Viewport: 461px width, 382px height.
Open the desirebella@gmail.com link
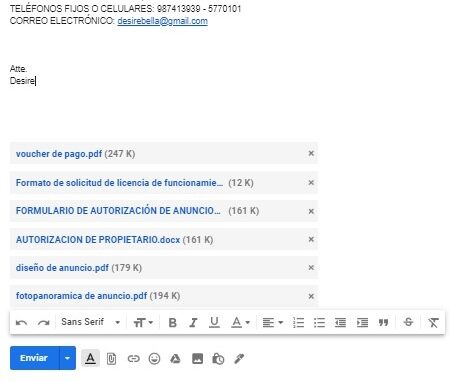[163, 21]
